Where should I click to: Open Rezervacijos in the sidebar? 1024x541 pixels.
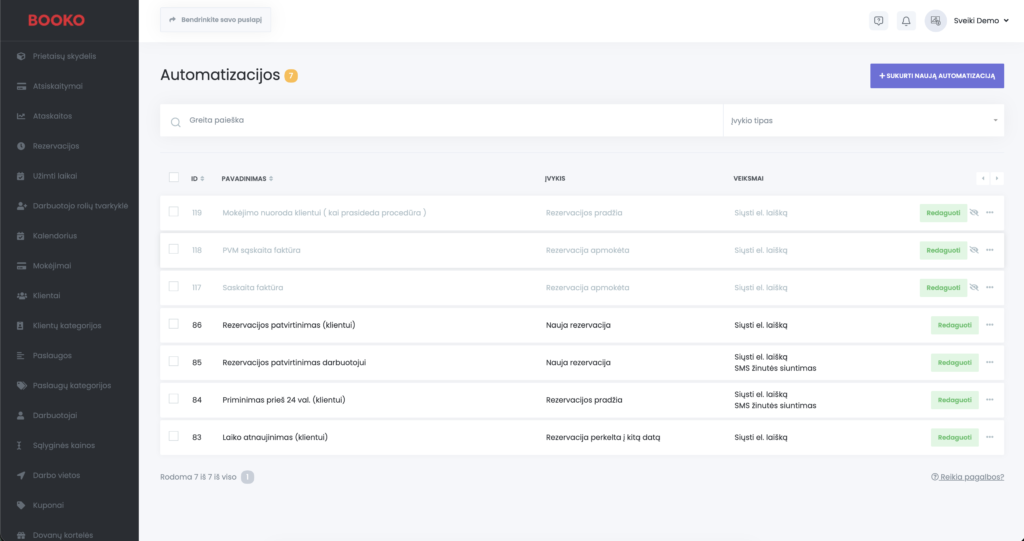(x=56, y=146)
